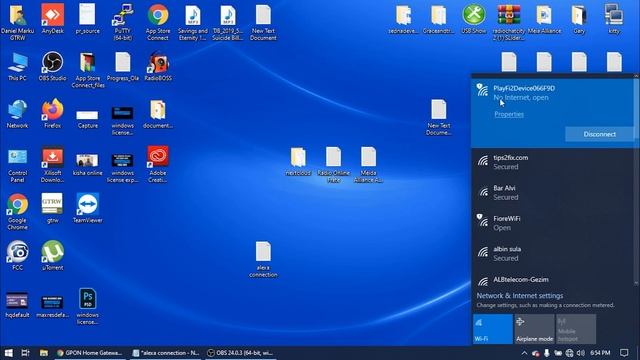
Task: Click the network globe tray icon
Action: 569,353
